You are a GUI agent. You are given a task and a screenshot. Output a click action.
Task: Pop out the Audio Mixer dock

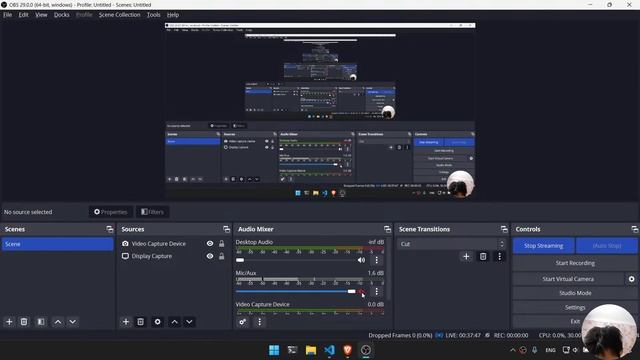[x=387, y=229]
